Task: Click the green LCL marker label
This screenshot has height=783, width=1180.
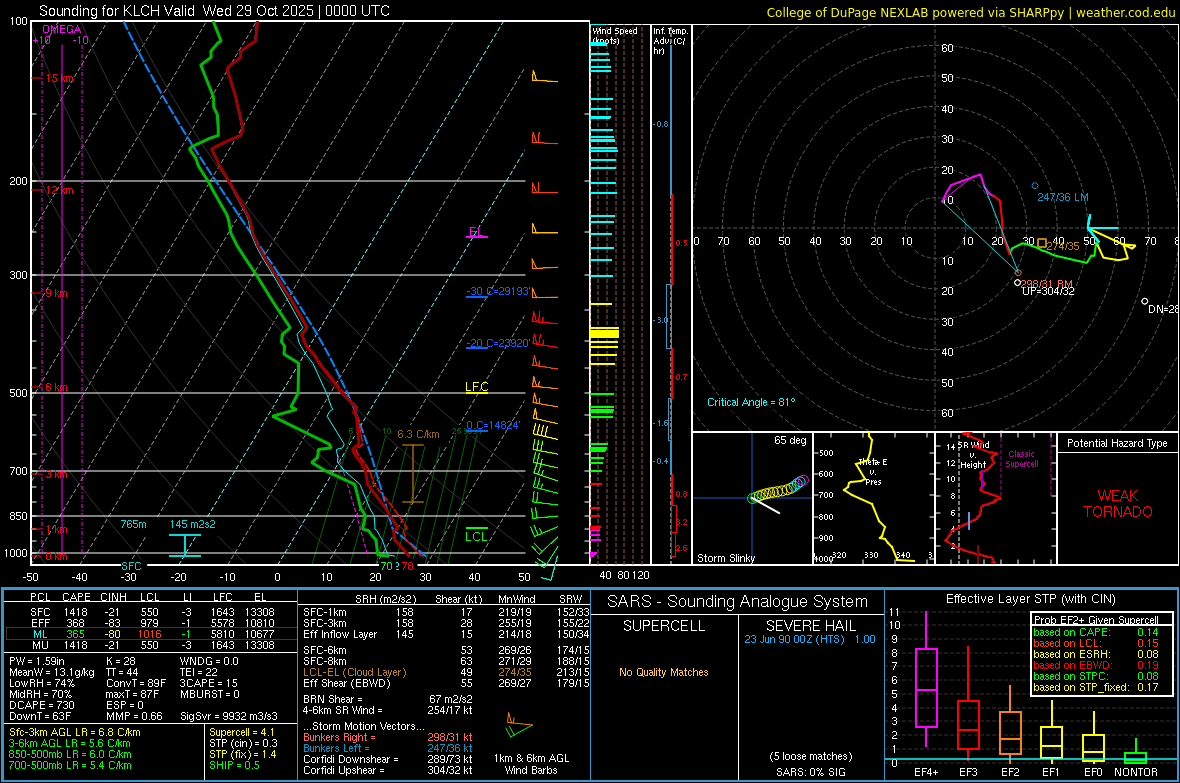Action: pos(476,536)
